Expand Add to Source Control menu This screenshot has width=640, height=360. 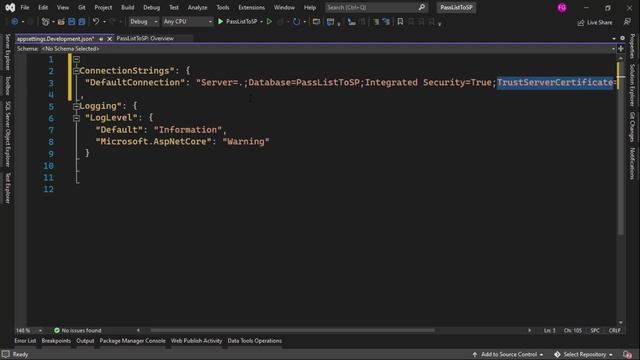point(508,354)
